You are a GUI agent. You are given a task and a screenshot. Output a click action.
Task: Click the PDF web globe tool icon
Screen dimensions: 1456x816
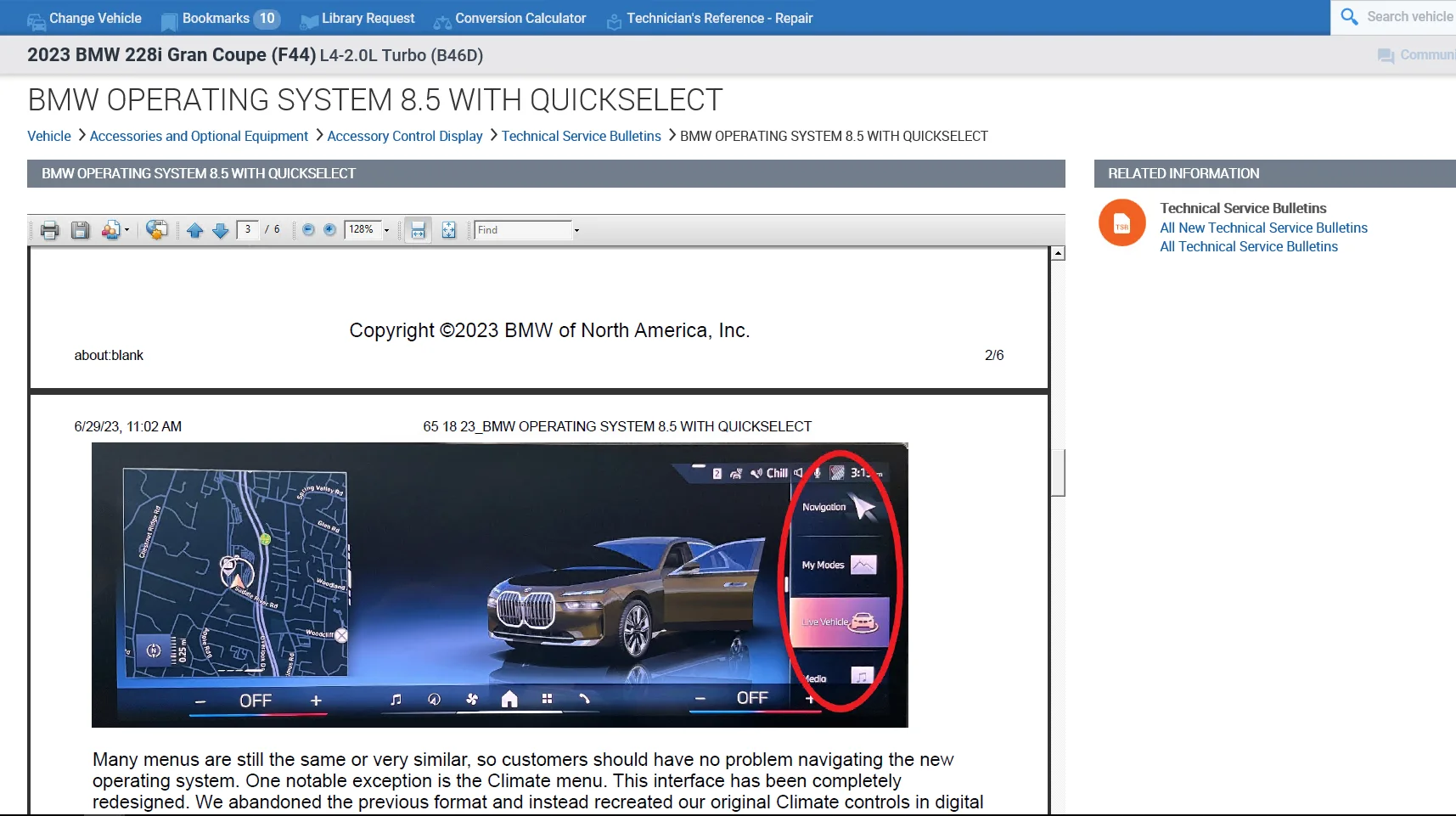(x=156, y=230)
